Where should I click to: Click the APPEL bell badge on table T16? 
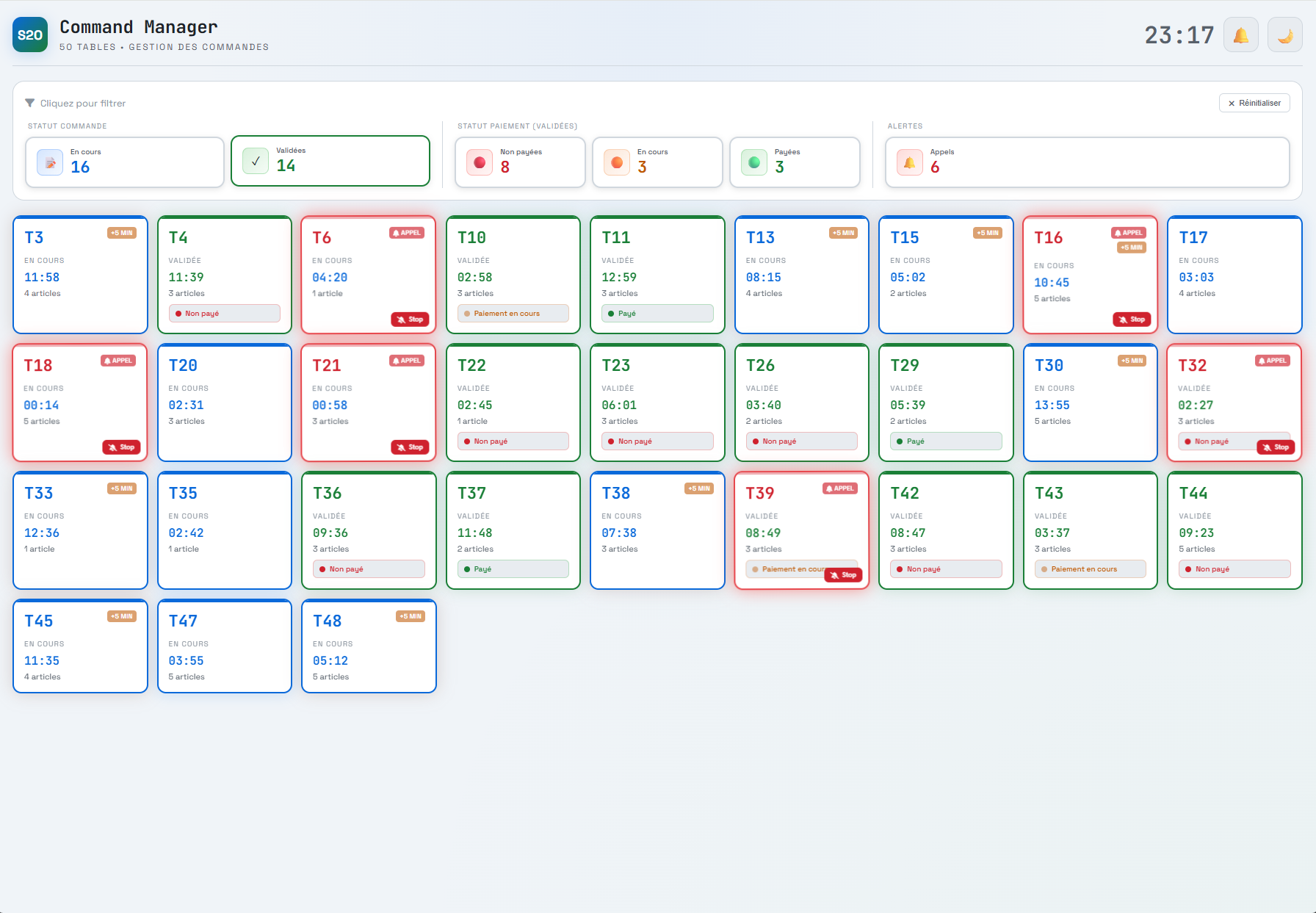pyautogui.click(x=1129, y=233)
